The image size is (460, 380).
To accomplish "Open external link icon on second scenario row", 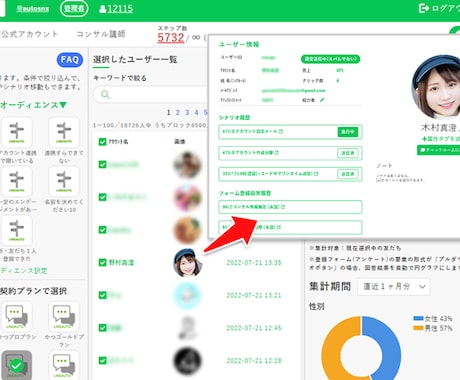I will click(277, 153).
